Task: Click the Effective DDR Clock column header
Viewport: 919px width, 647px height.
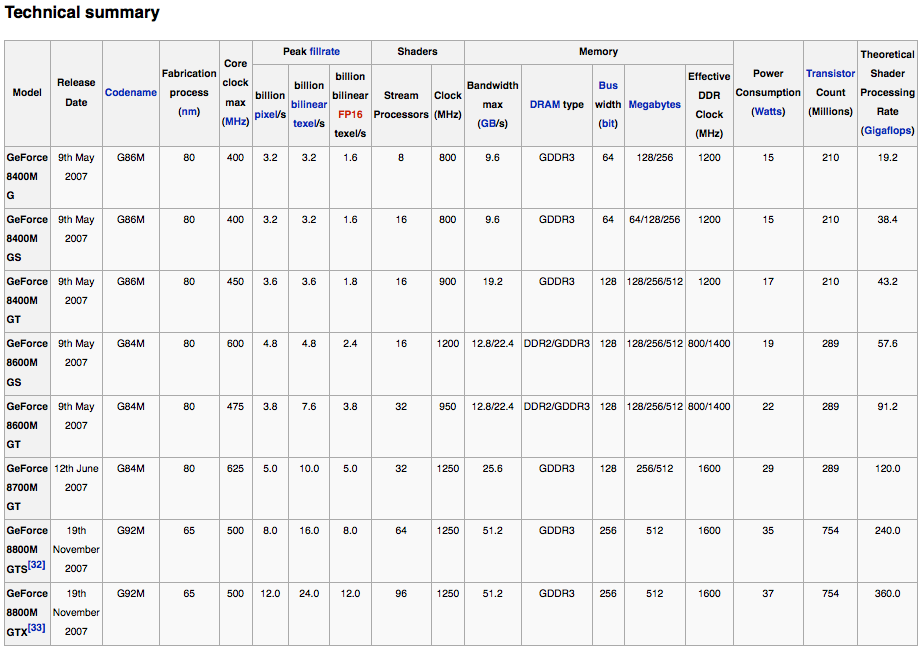Action: (709, 105)
